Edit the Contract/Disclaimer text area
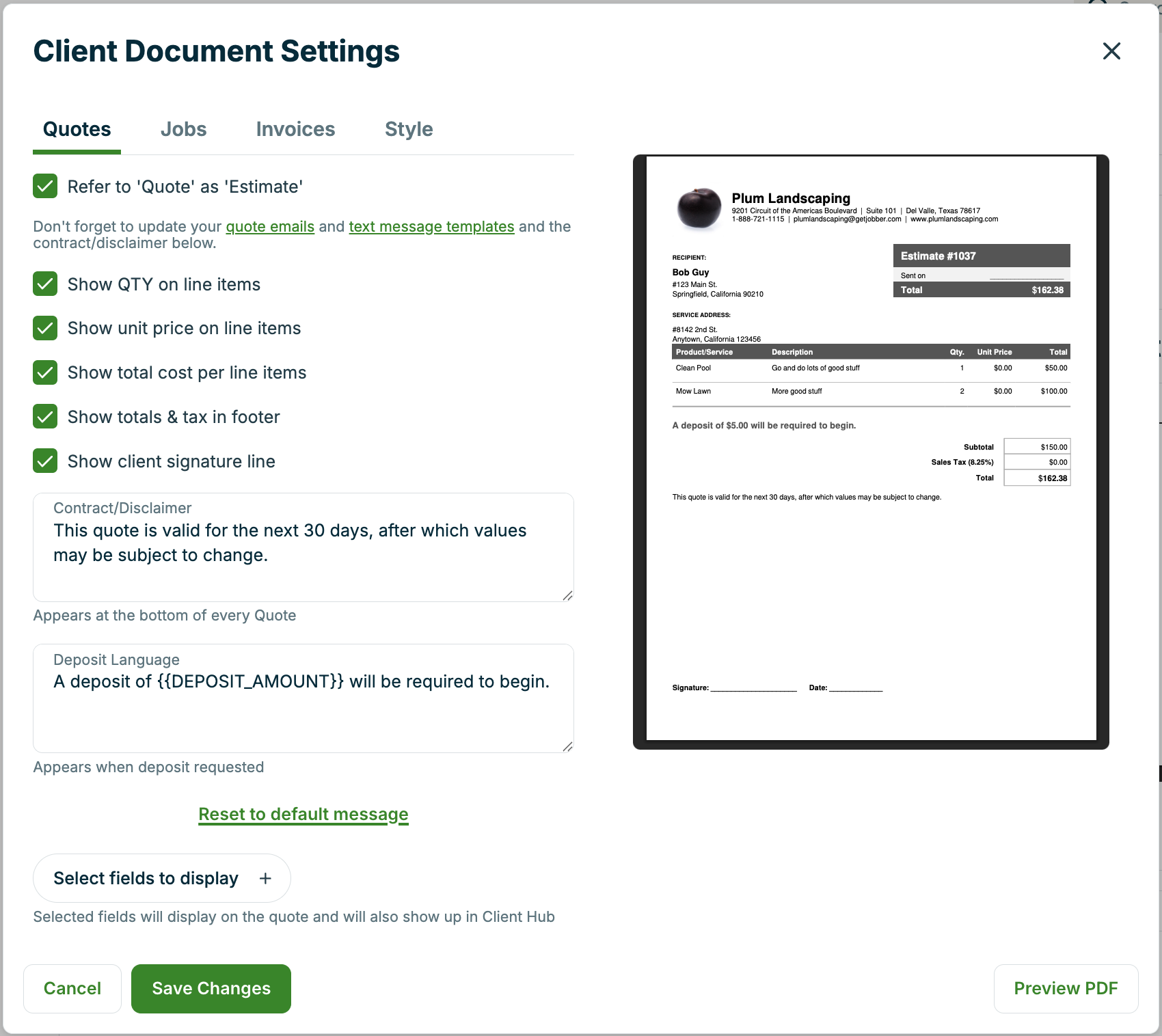This screenshot has height=1036, width=1162. pyautogui.click(x=303, y=547)
